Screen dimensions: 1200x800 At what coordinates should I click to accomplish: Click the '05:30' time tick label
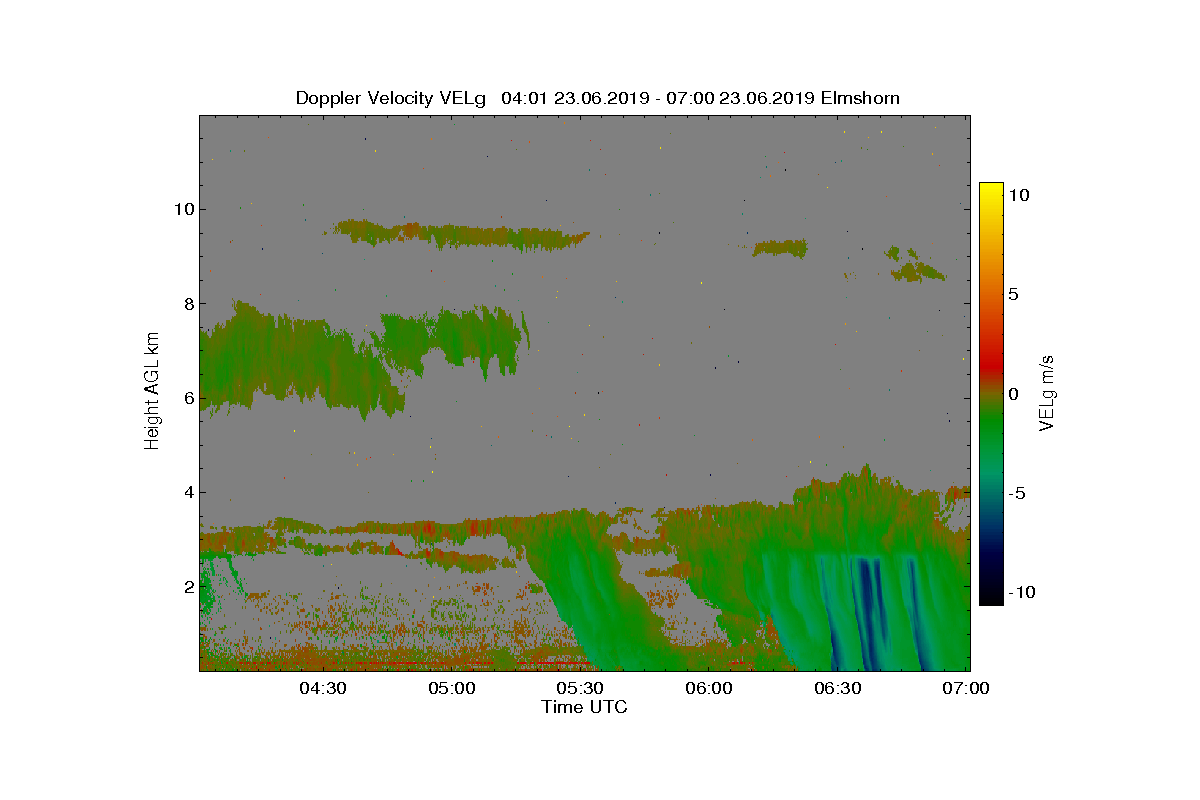coord(580,688)
